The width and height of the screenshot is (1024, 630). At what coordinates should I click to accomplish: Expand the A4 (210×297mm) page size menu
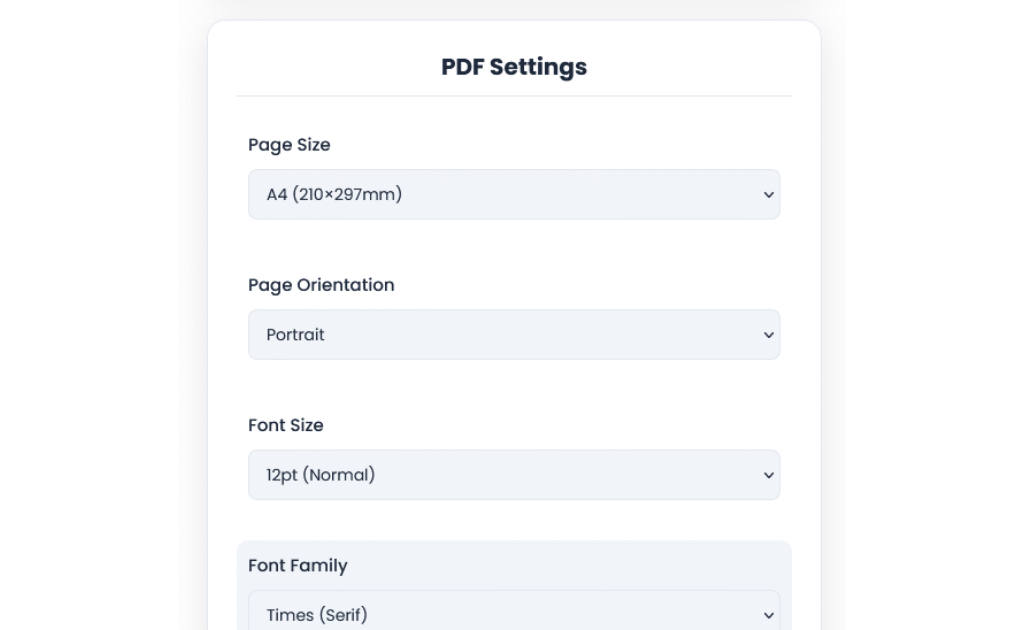click(x=514, y=194)
